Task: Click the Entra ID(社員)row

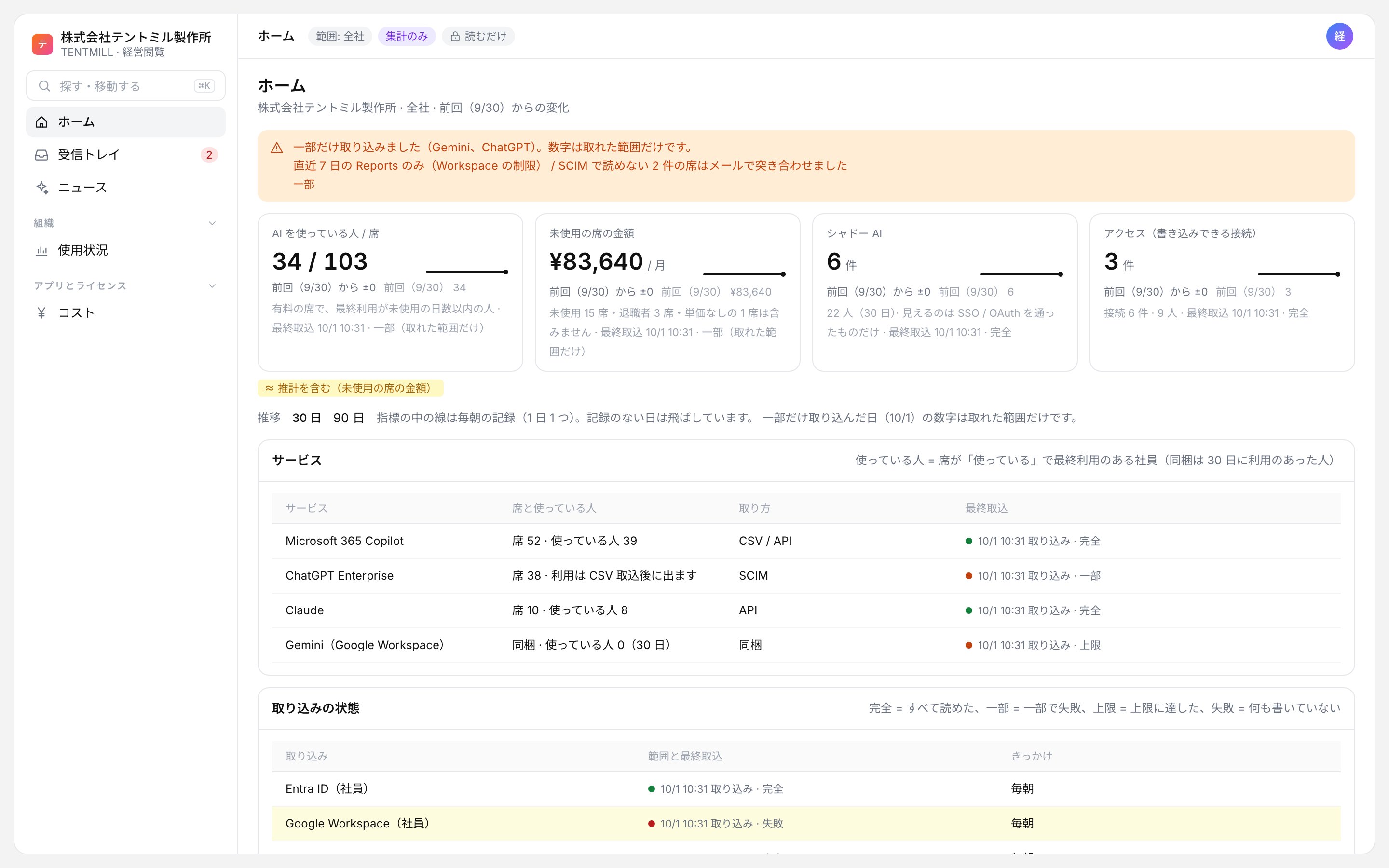Action: tap(806, 789)
